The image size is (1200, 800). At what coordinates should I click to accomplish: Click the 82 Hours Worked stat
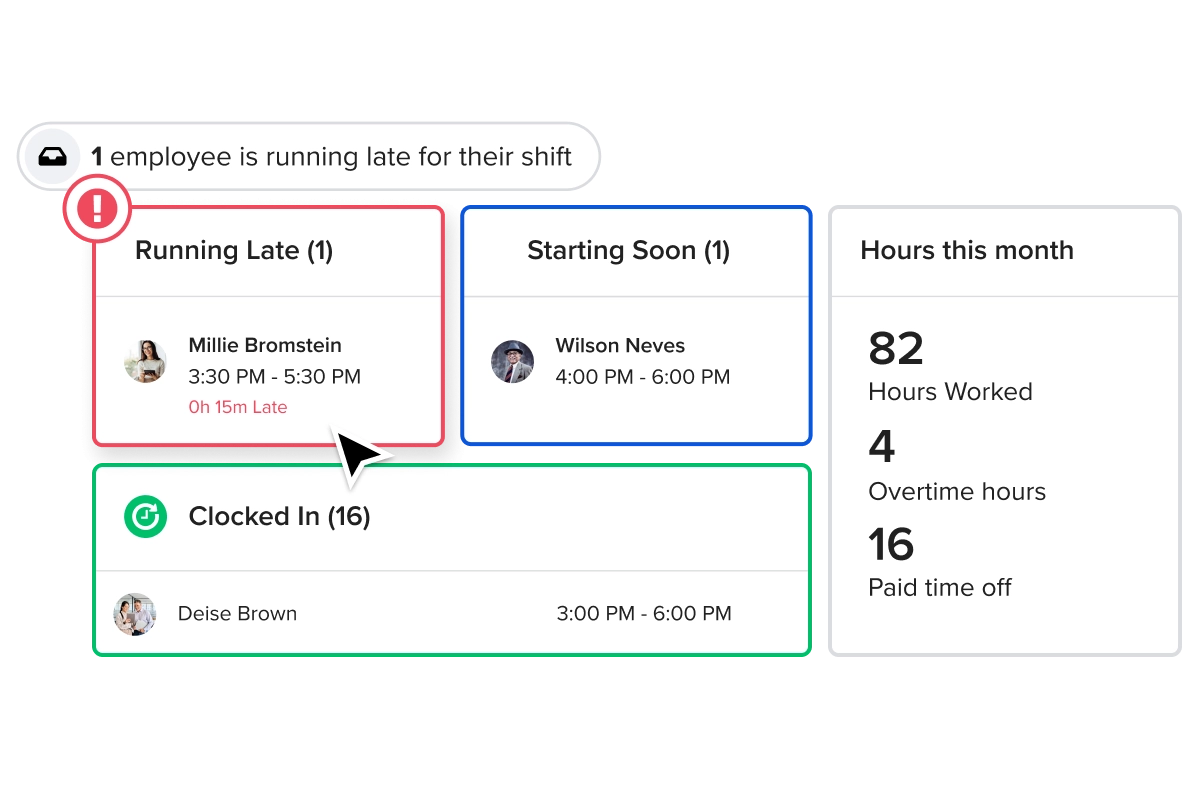pos(893,349)
